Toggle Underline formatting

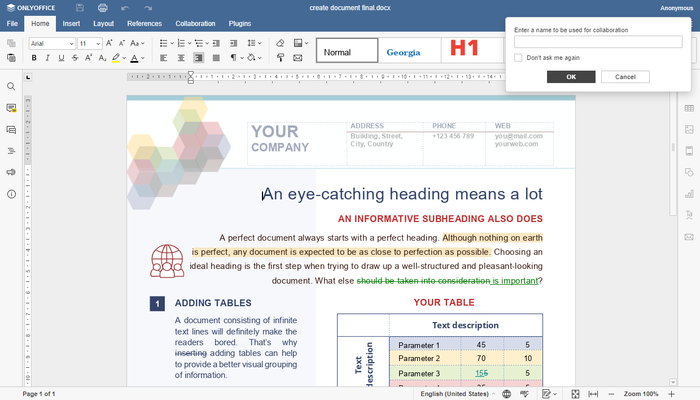click(x=61, y=57)
